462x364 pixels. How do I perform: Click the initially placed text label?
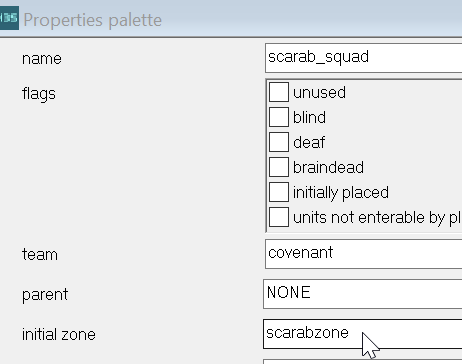(341, 193)
